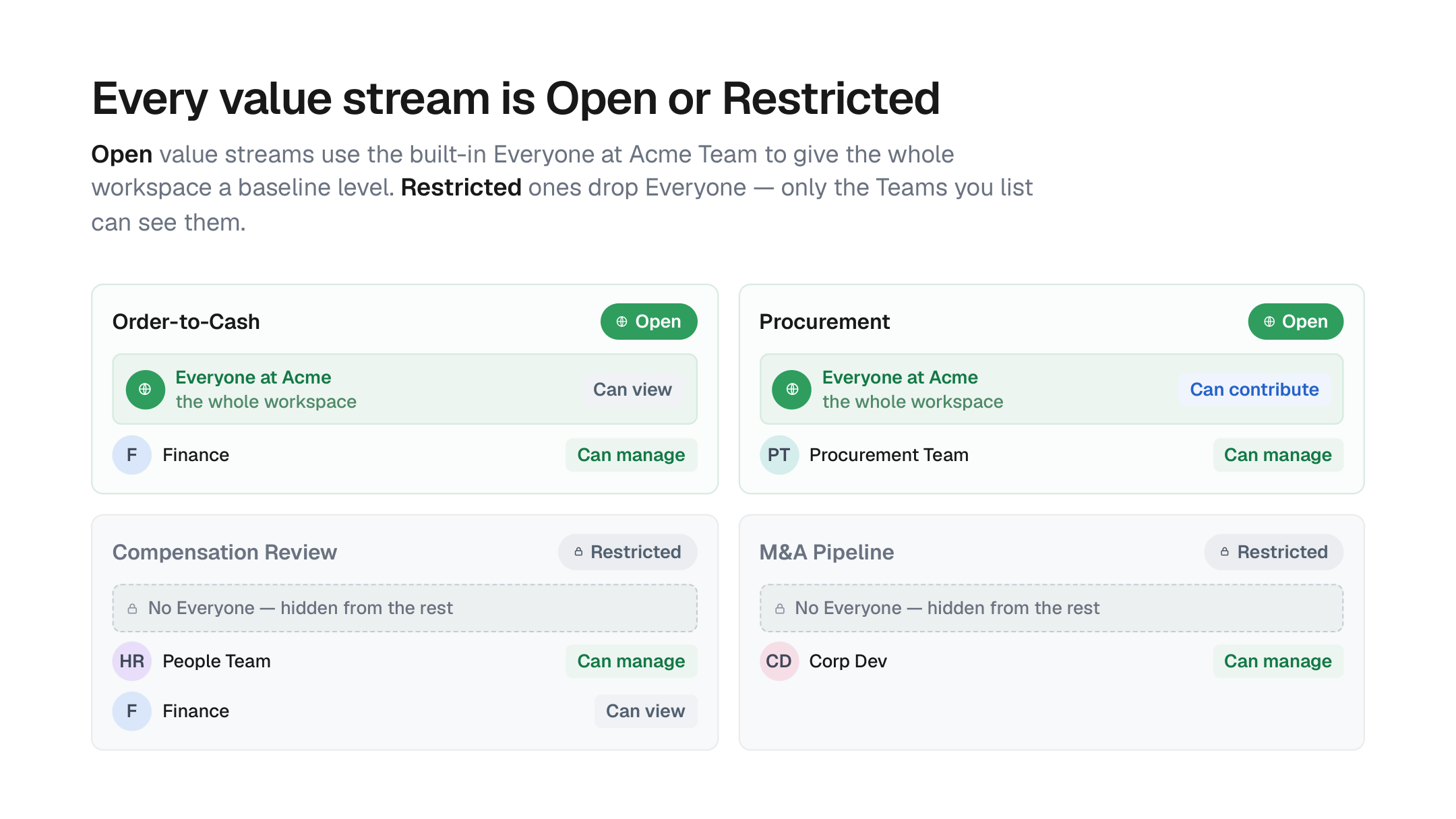This screenshot has width=1456, height=819.
Task: Click the Restricted badge on Compensation Review
Action: coord(628,552)
